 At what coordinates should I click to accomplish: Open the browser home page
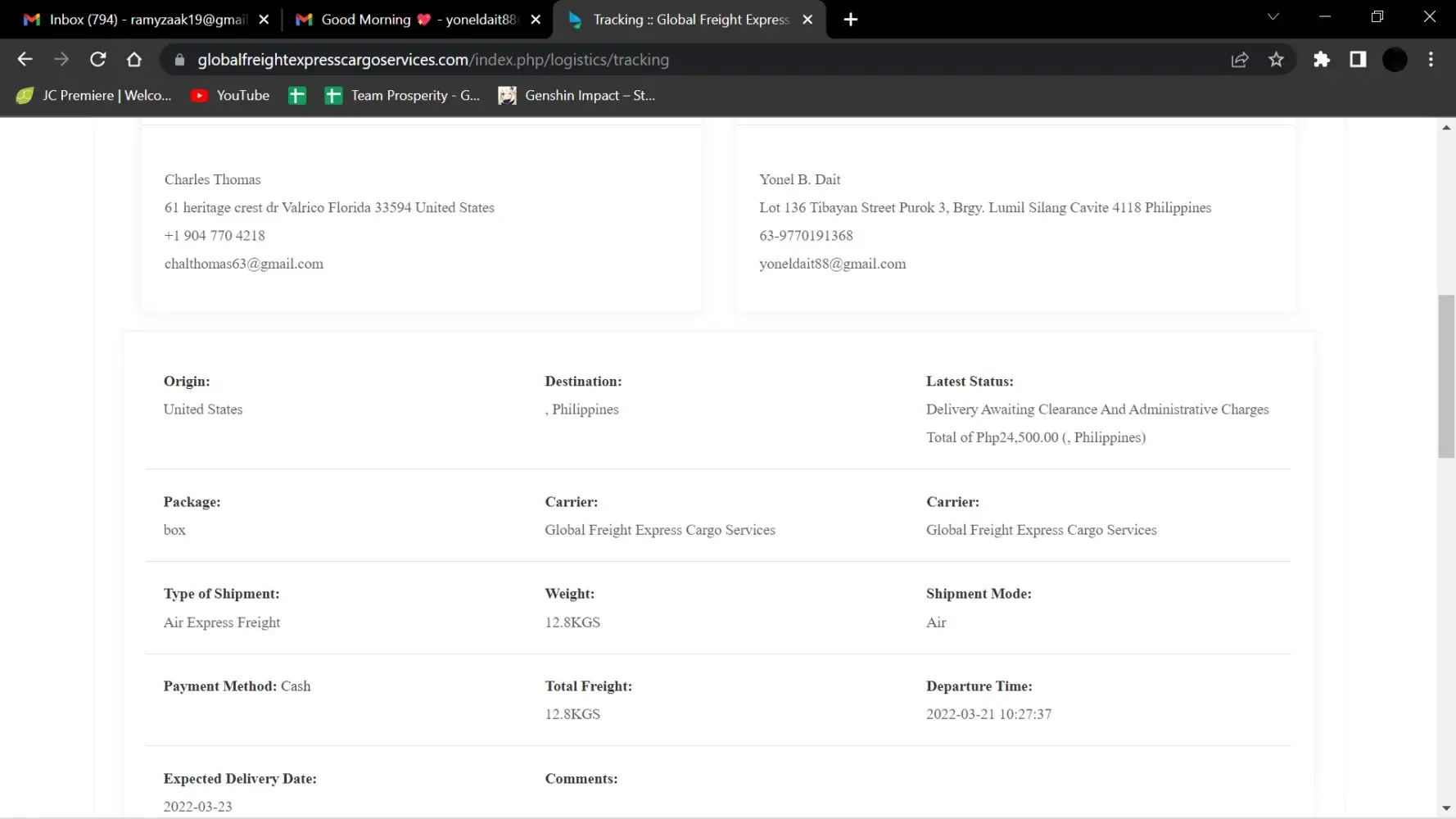click(x=134, y=59)
